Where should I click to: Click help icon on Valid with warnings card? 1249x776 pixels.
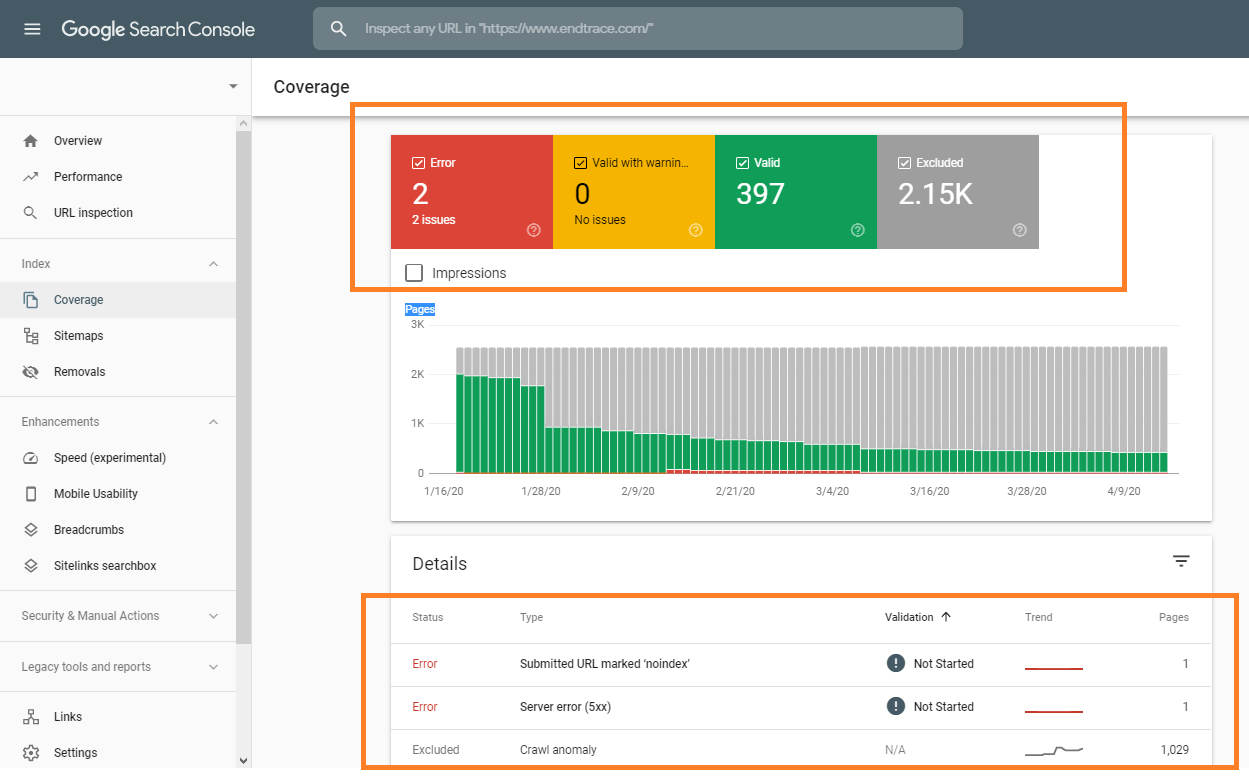tap(696, 230)
